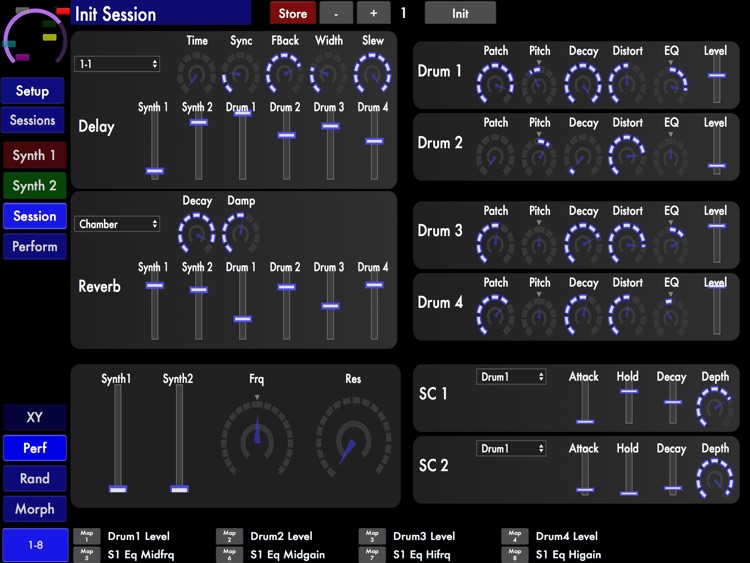Select the 1-8 mapping bank button
Image resolution: width=750 pixels, height=563 pixels.
pyautogui.click(x=35, y=545)
